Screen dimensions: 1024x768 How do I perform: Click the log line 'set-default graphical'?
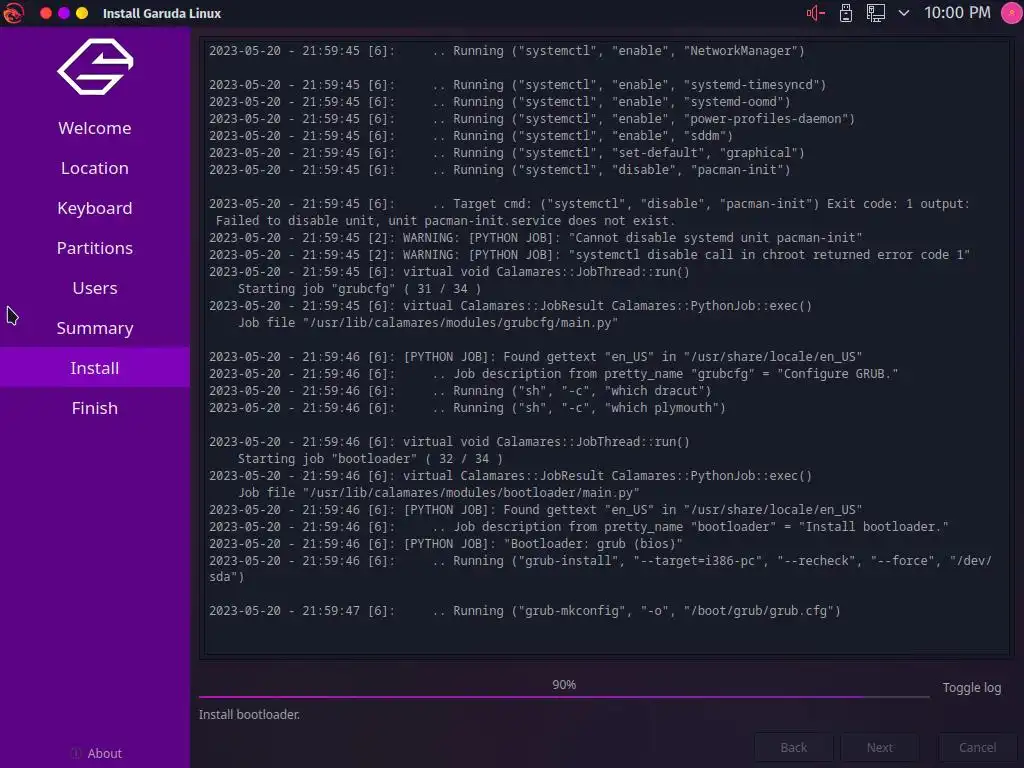pos(507,153)
